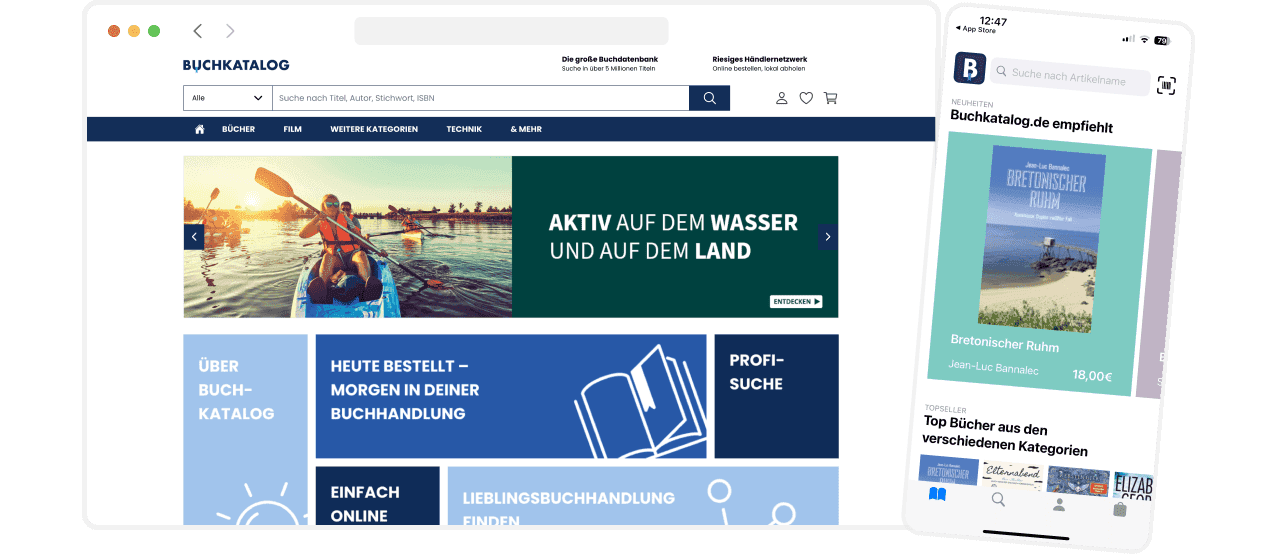The width and height of the screenshot is (1280, 554).
Task: Tap small Bretonischer Ruhm thumbnail in Topseller
Action: (x=949, y=469)
